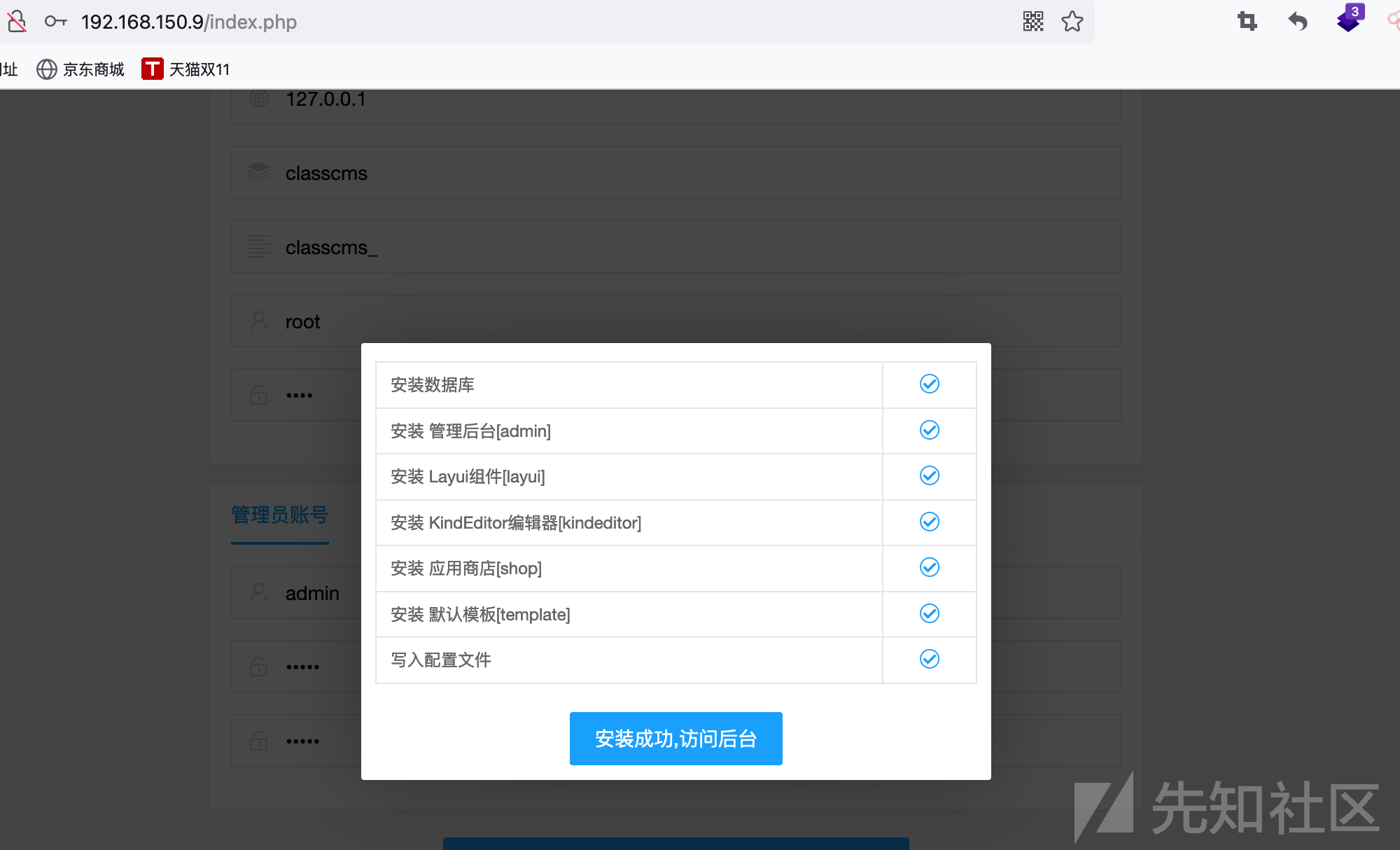Click the globe icon next to 京东商城
Image resolution: width=1400 pixels, height=850 pixels.
click(x=45, y=69)
